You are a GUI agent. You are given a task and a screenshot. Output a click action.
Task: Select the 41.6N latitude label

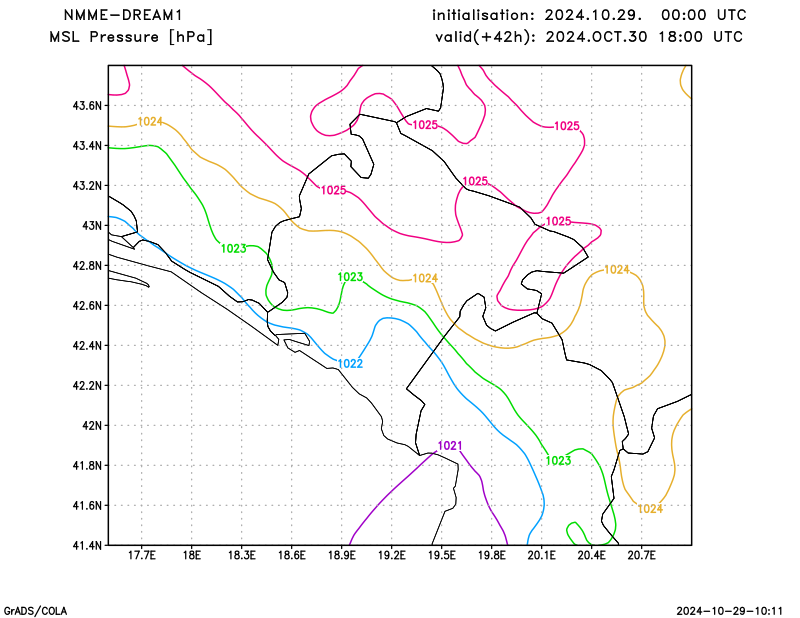point(87,506)
